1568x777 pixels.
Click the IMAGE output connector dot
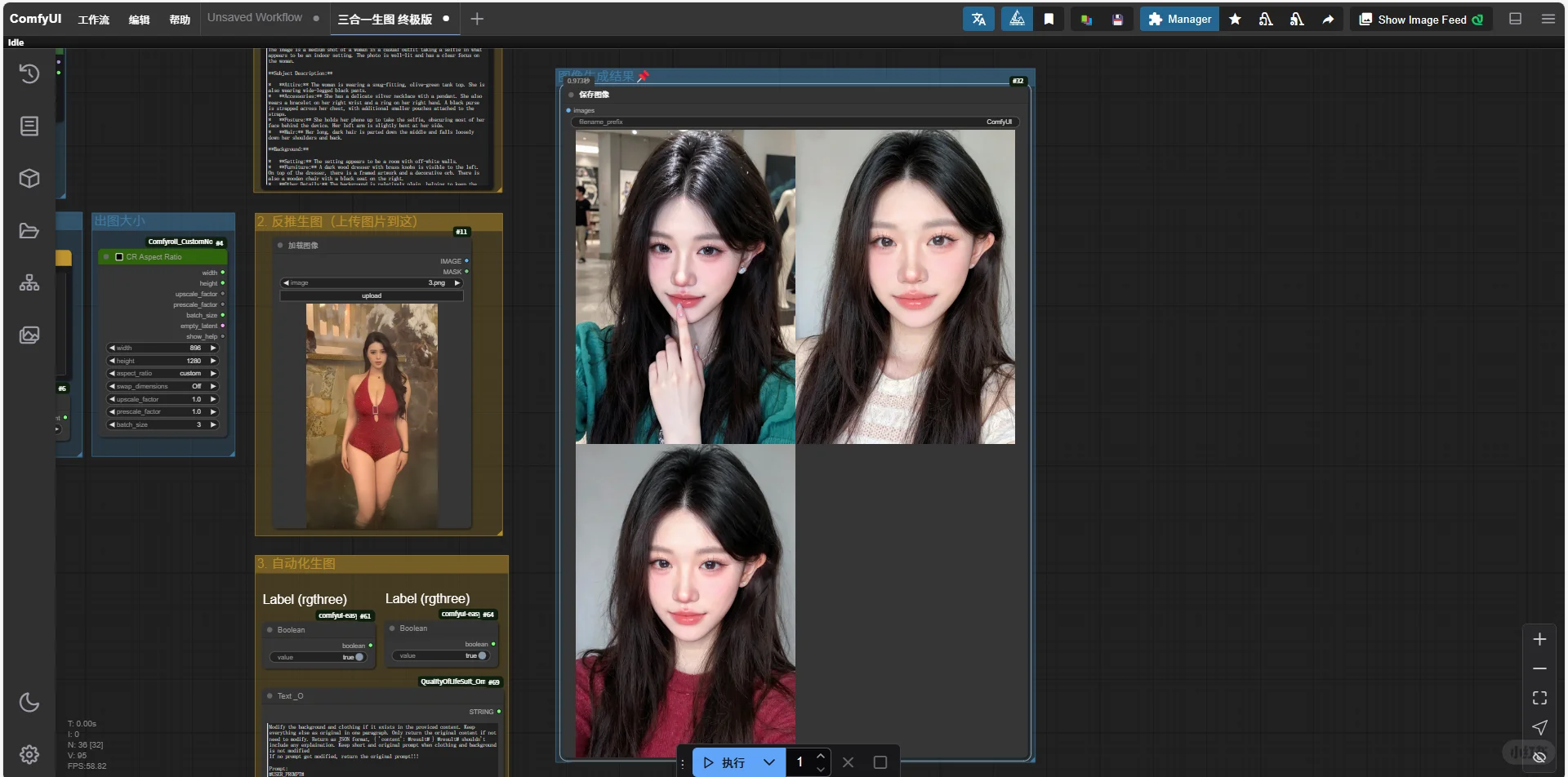tap(466, 261)
